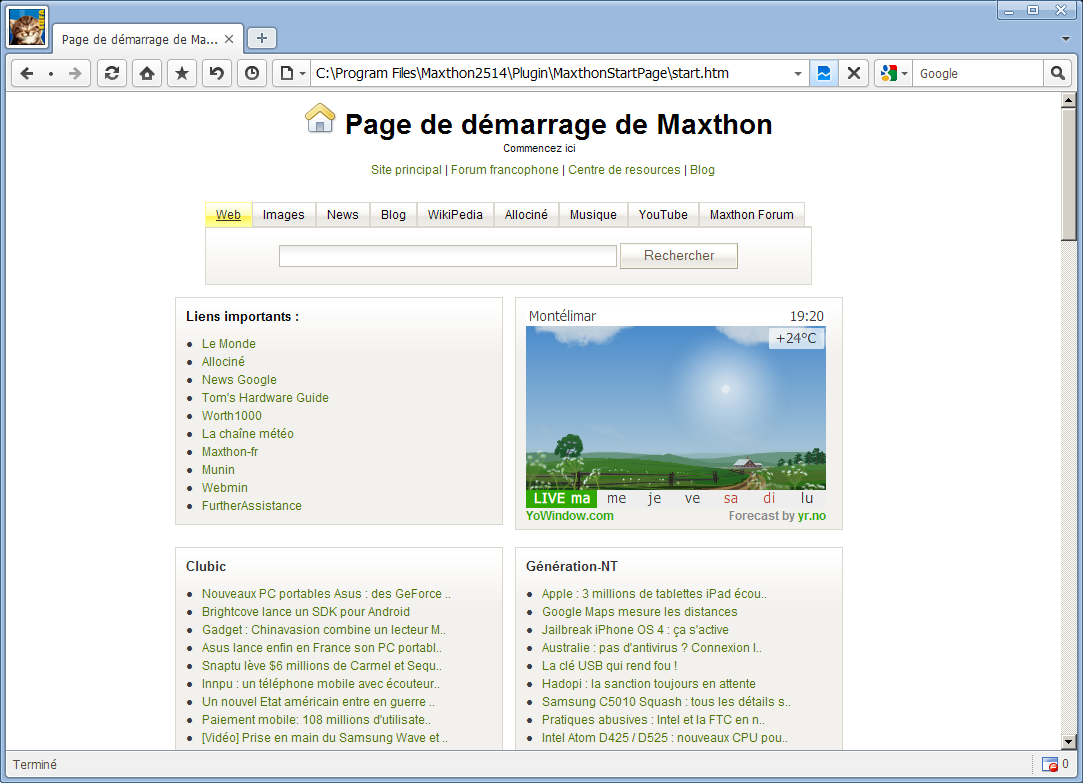Open the Allociné link under Liens importants
Image resolution: width=1083 pixels, height=783 pixels.
tap(223, 362)
